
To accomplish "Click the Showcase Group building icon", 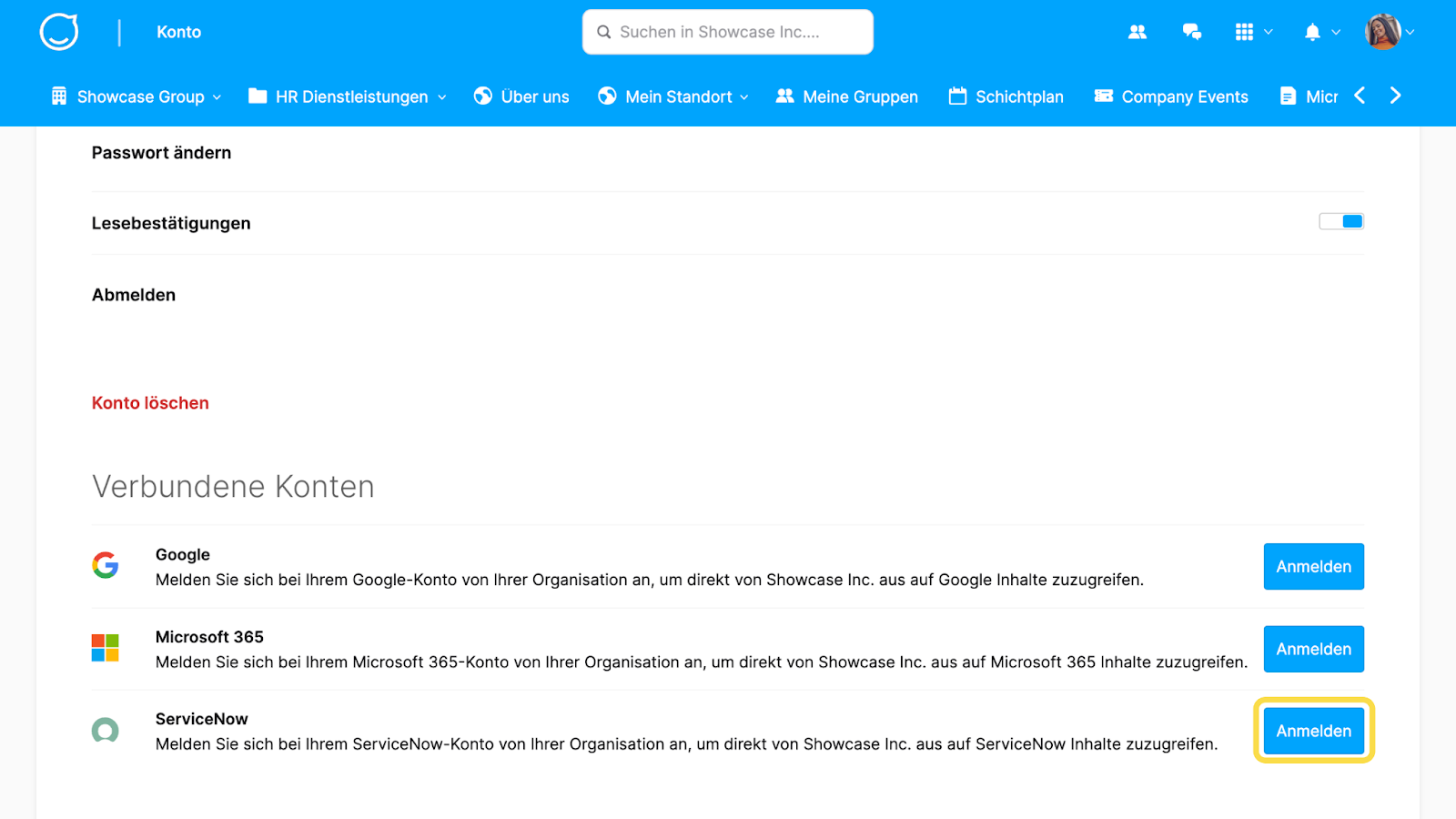I will pyautogui.click(x=59, y=96).
